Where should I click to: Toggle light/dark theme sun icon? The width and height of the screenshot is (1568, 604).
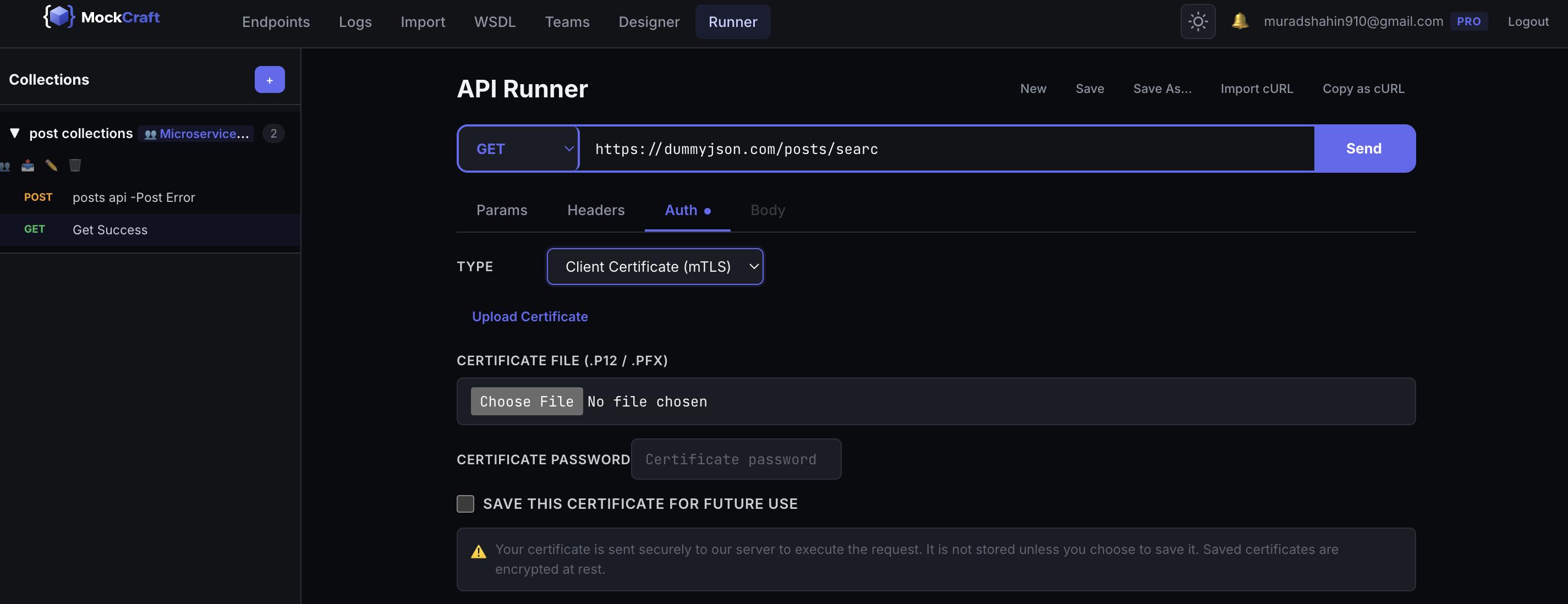[x=1197, y=21]
